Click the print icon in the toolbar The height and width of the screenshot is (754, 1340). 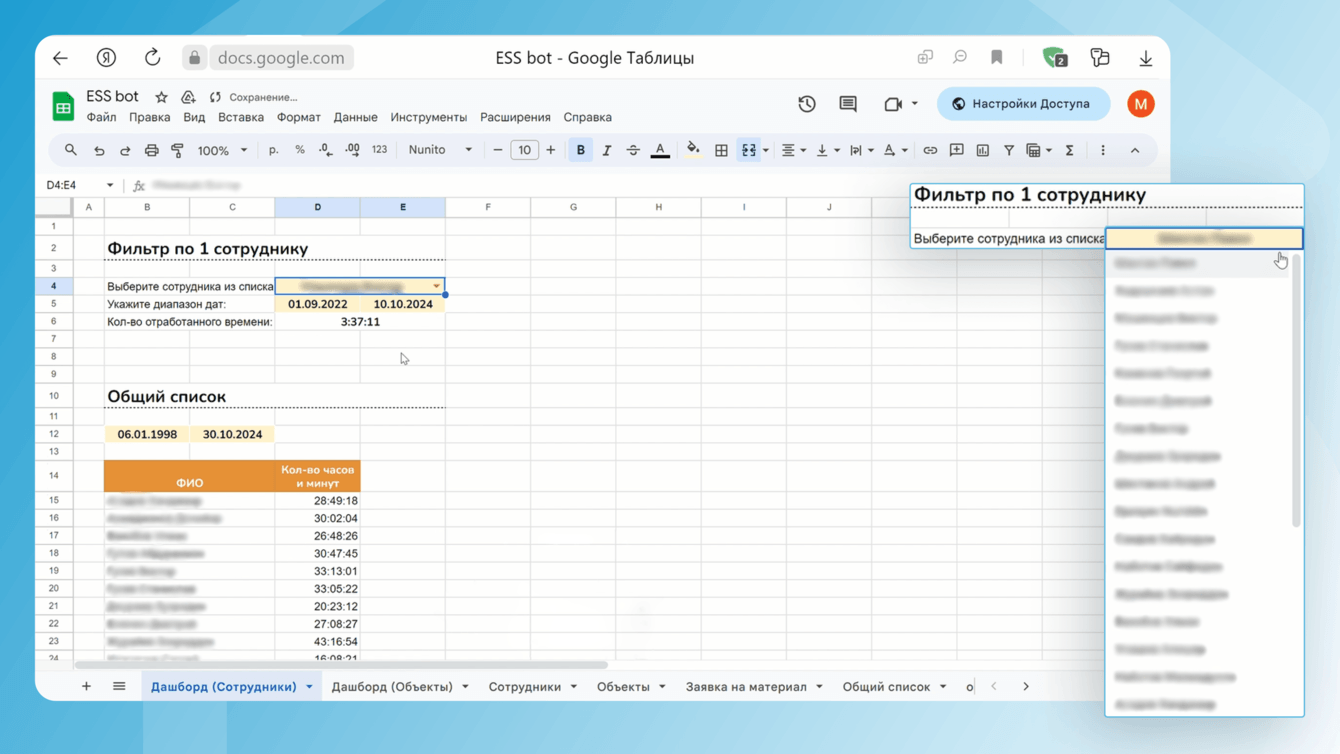[151, 150]
